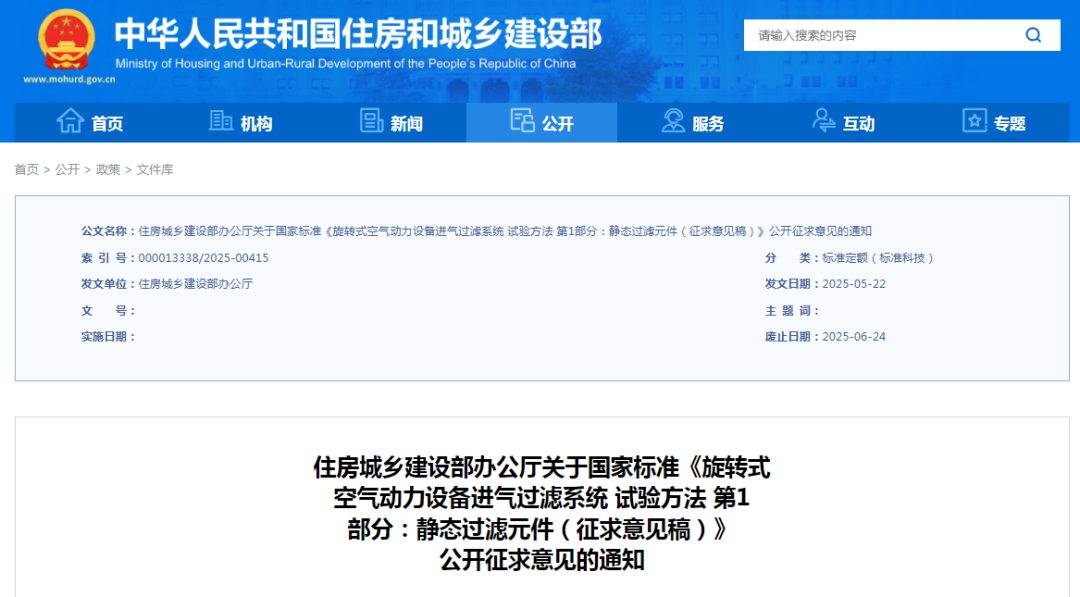Viewport: 1080px width, 597px height.
Task: Click the 实施日期 field label
Action: pos(108,337)
